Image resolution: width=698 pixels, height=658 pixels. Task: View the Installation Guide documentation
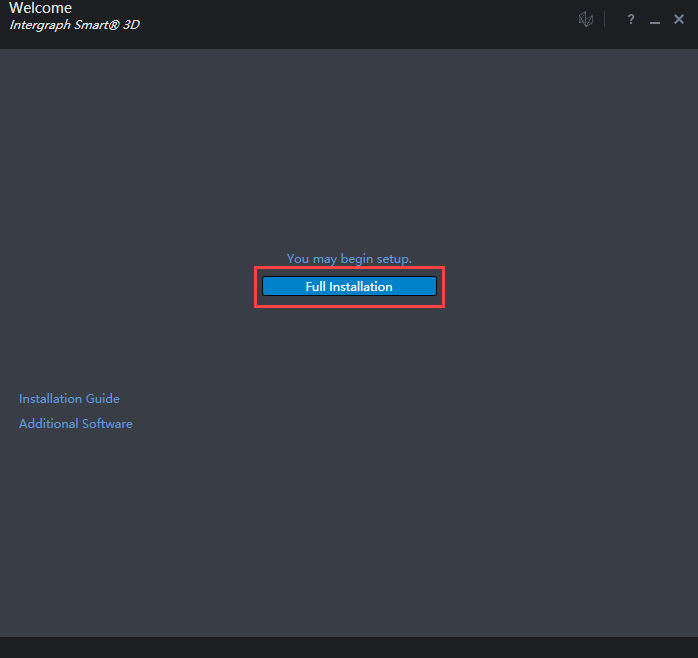click(69, 398)
